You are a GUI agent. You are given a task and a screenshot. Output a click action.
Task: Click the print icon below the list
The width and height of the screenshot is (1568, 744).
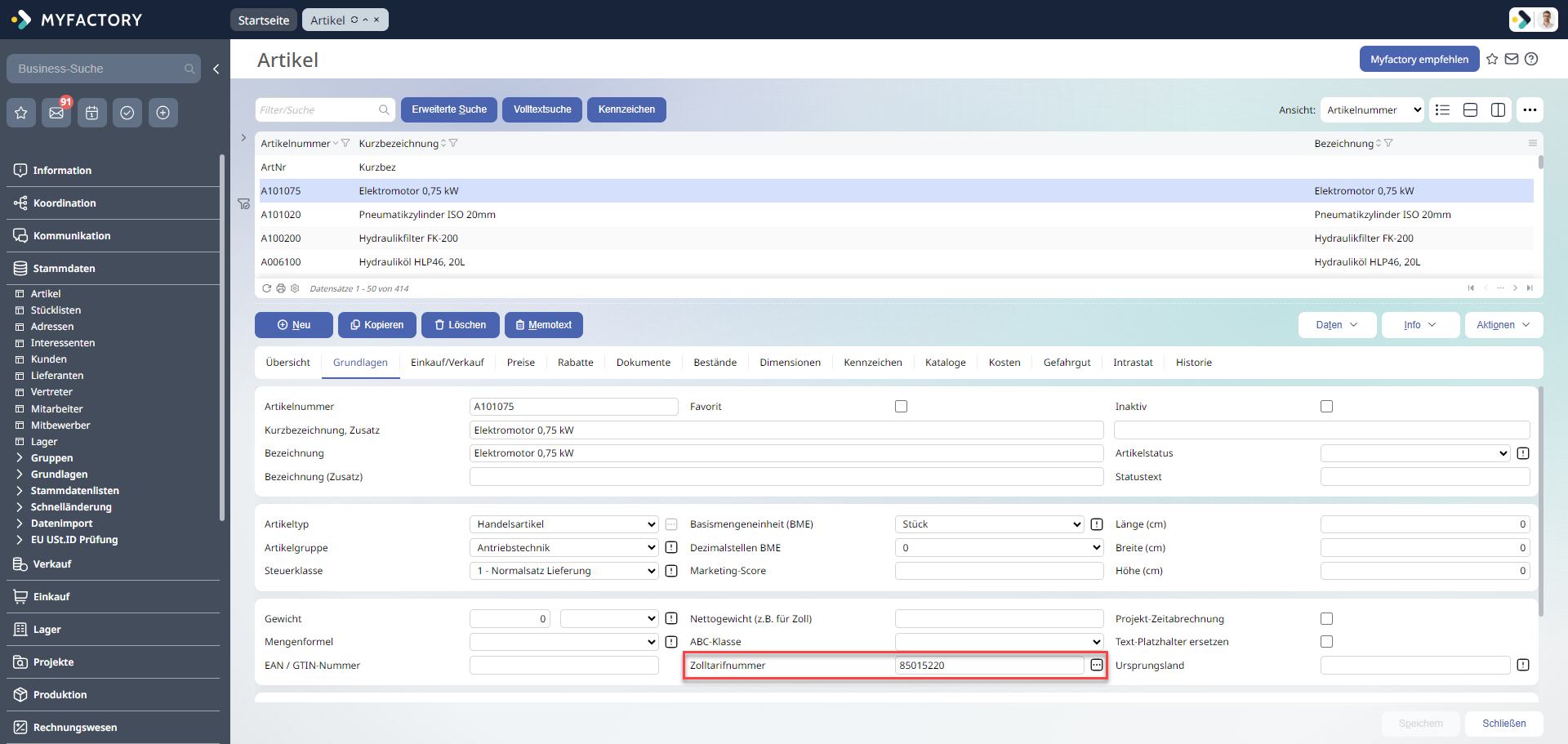pyautogui.click(x=281, y=288)
